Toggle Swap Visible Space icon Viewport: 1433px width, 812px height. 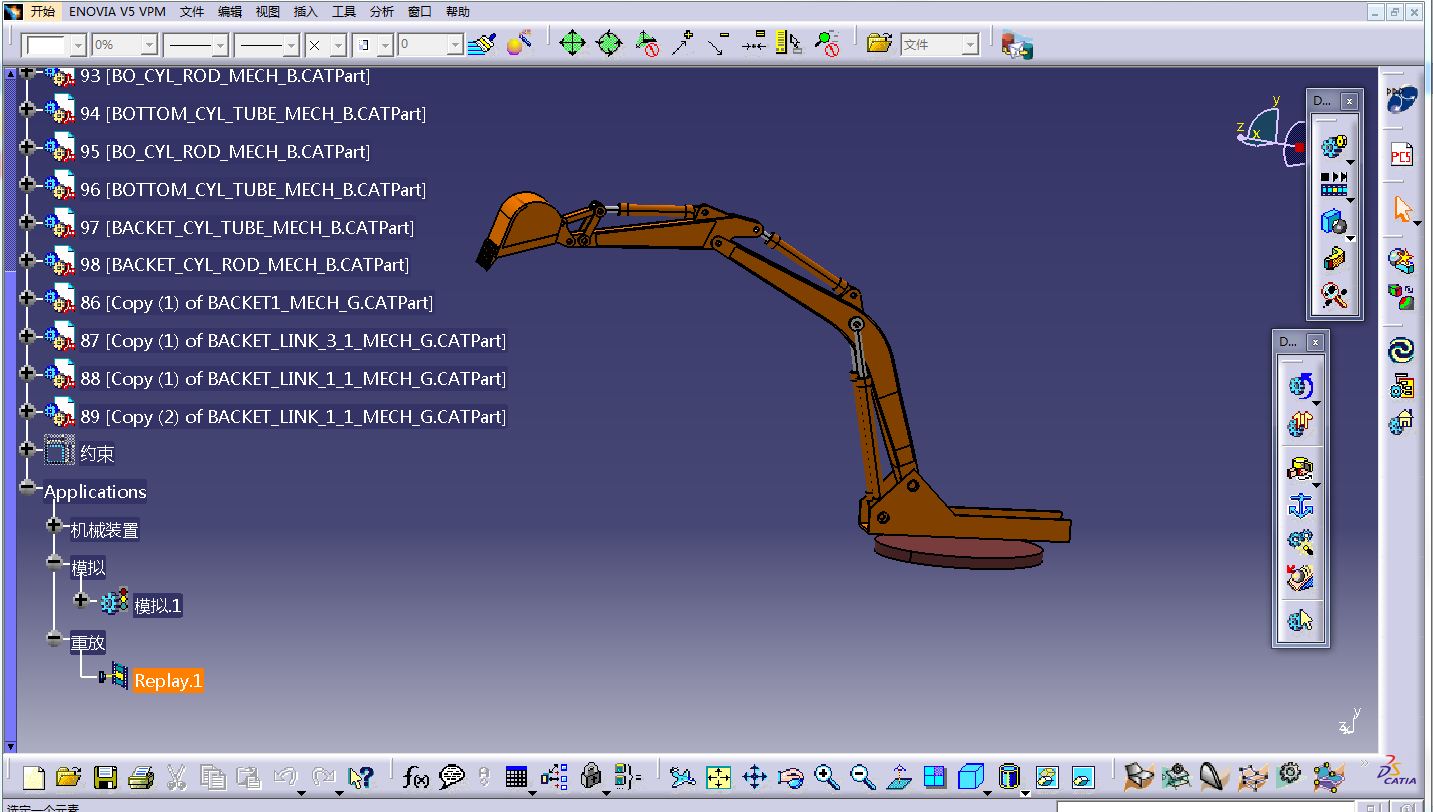point(1082,777)
